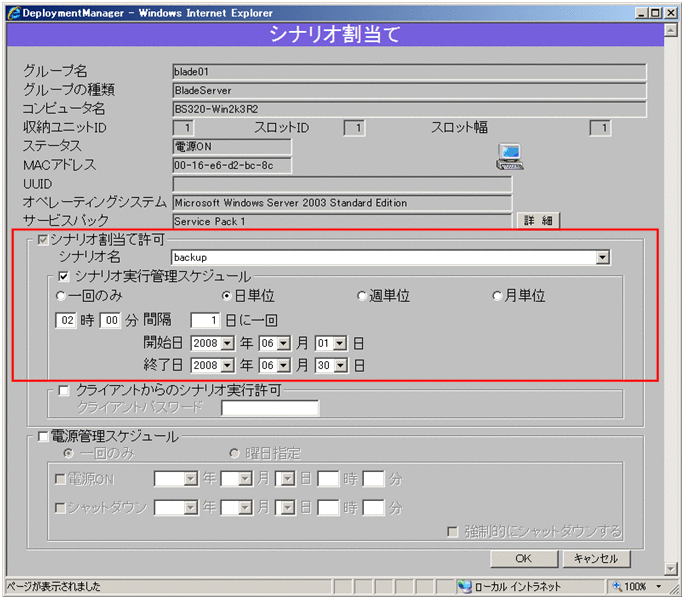Click the 詳細 button next to Service Pack

pos(538,221)
